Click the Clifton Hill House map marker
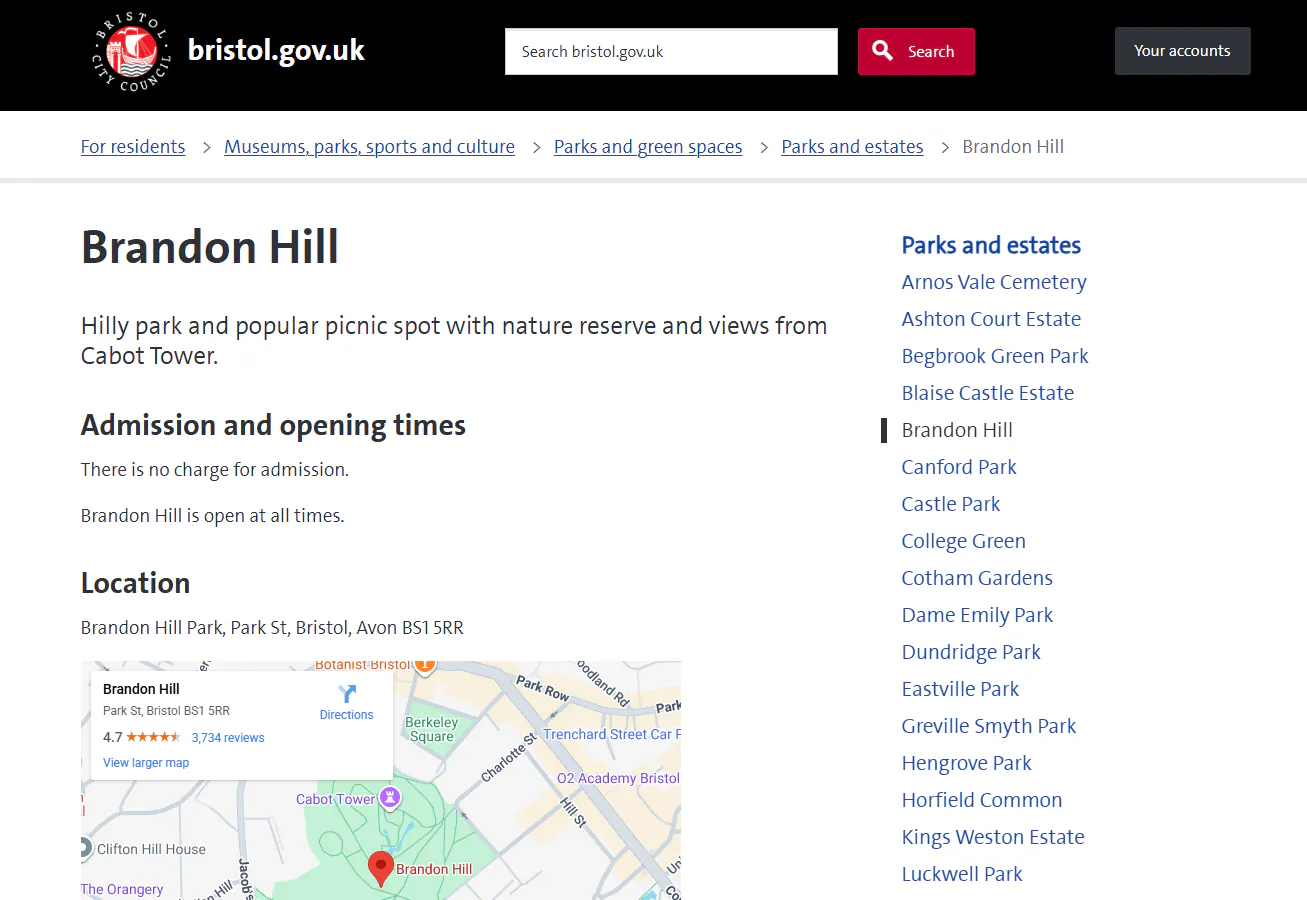Viewport: 1307px width, 900px height. pos(86,849)
